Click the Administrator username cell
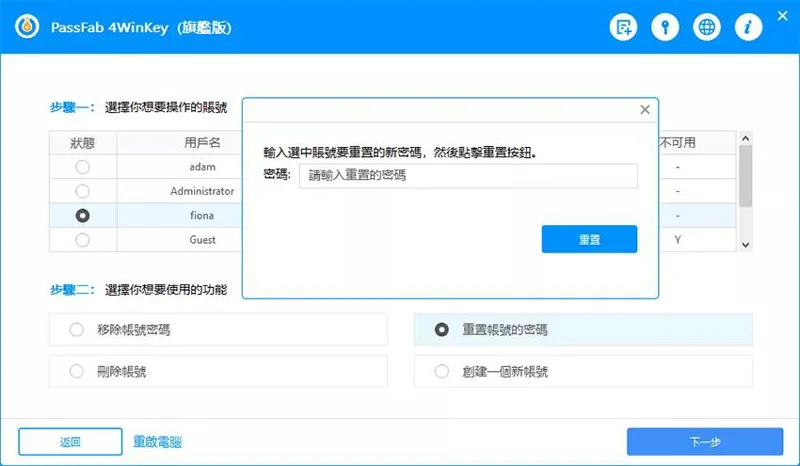This screenshot has width=800, height=466. click(202, 191)
